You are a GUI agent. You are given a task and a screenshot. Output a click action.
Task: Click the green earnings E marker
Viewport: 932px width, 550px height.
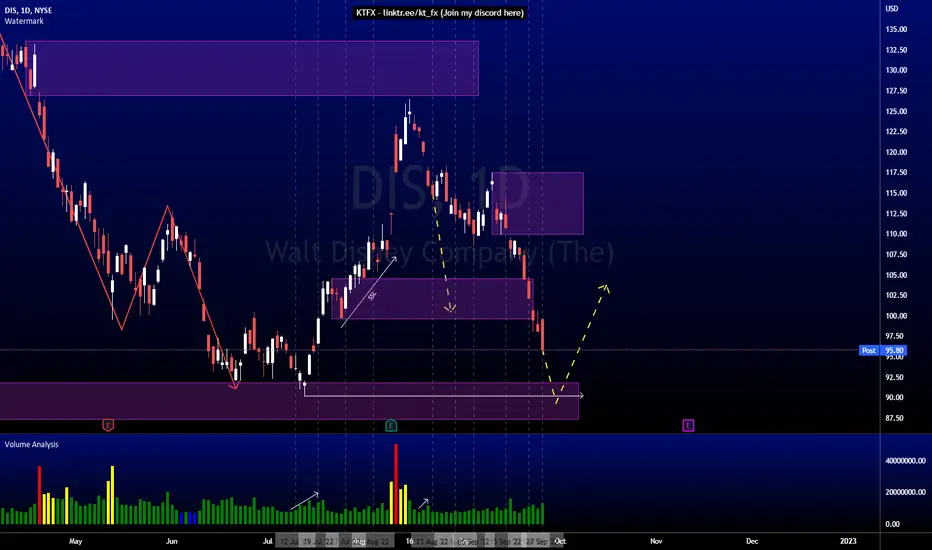[x=391, y=425]
